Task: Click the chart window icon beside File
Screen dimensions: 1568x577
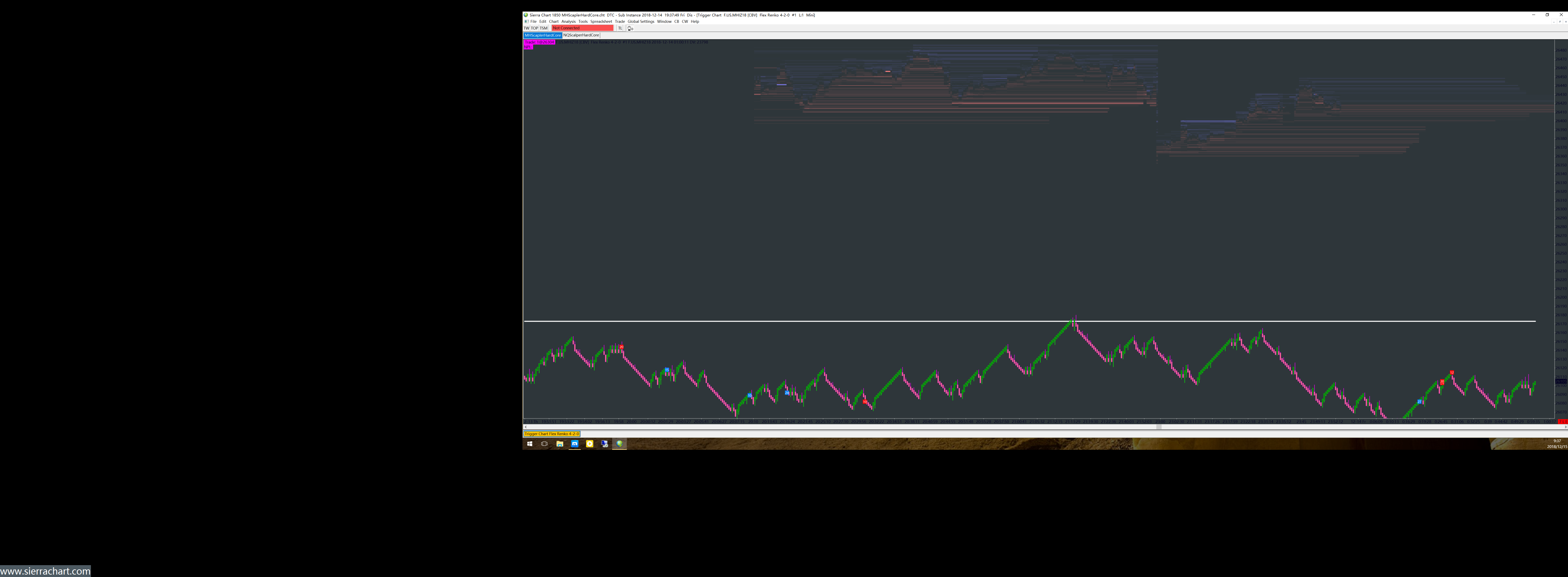Action: coord(526,21)
